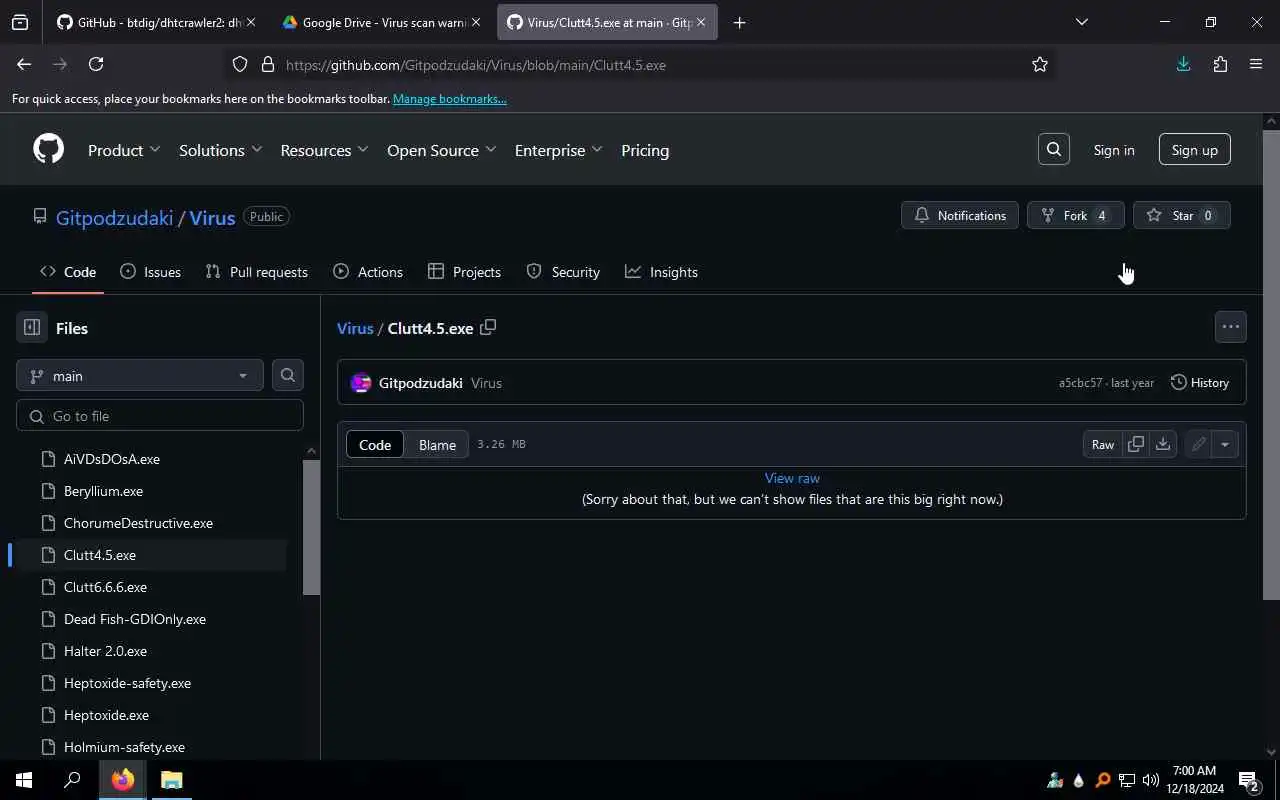
Task: Select the Code view toggle
Action: pyautogui.click(x=375, y=444)
